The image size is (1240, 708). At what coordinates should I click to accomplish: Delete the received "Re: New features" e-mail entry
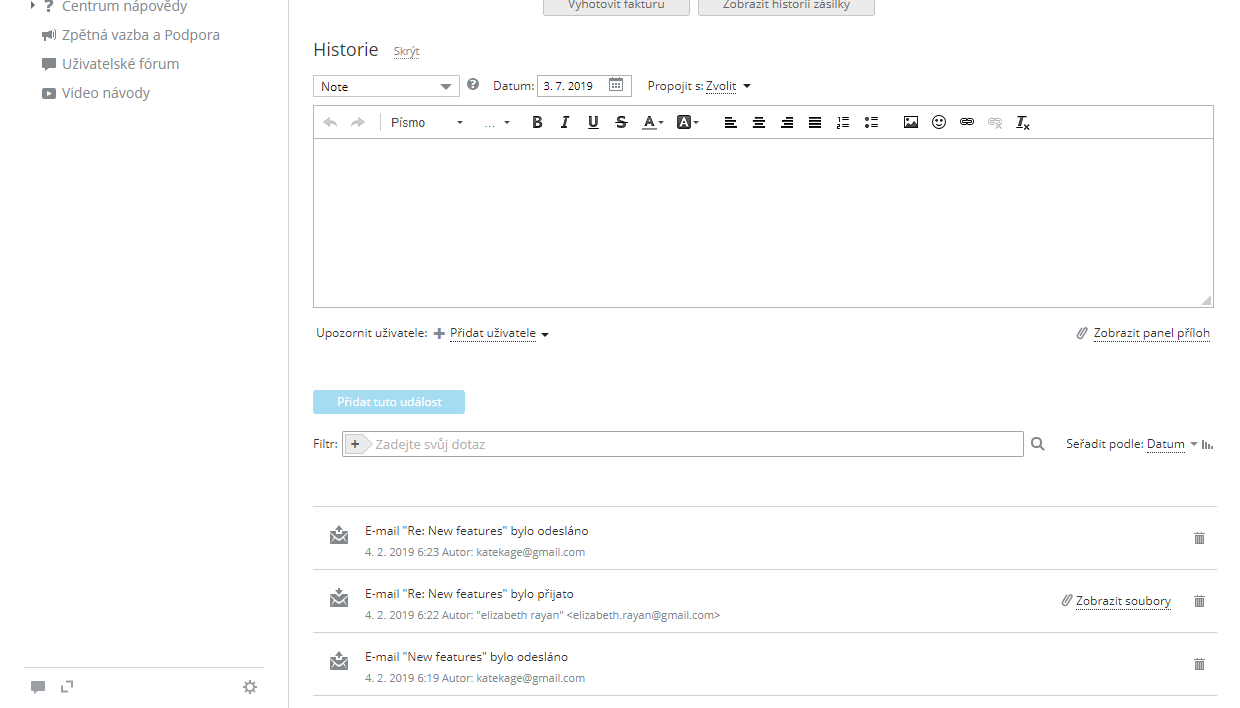pos(1199,601)
